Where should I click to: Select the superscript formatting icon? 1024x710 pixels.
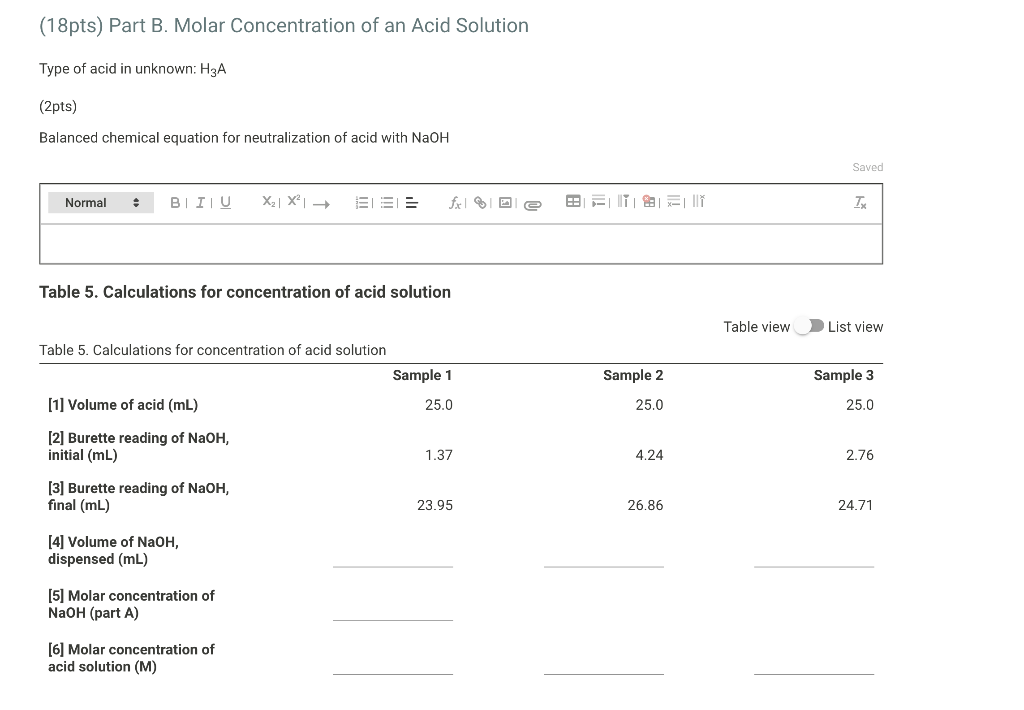click(292, 201)
